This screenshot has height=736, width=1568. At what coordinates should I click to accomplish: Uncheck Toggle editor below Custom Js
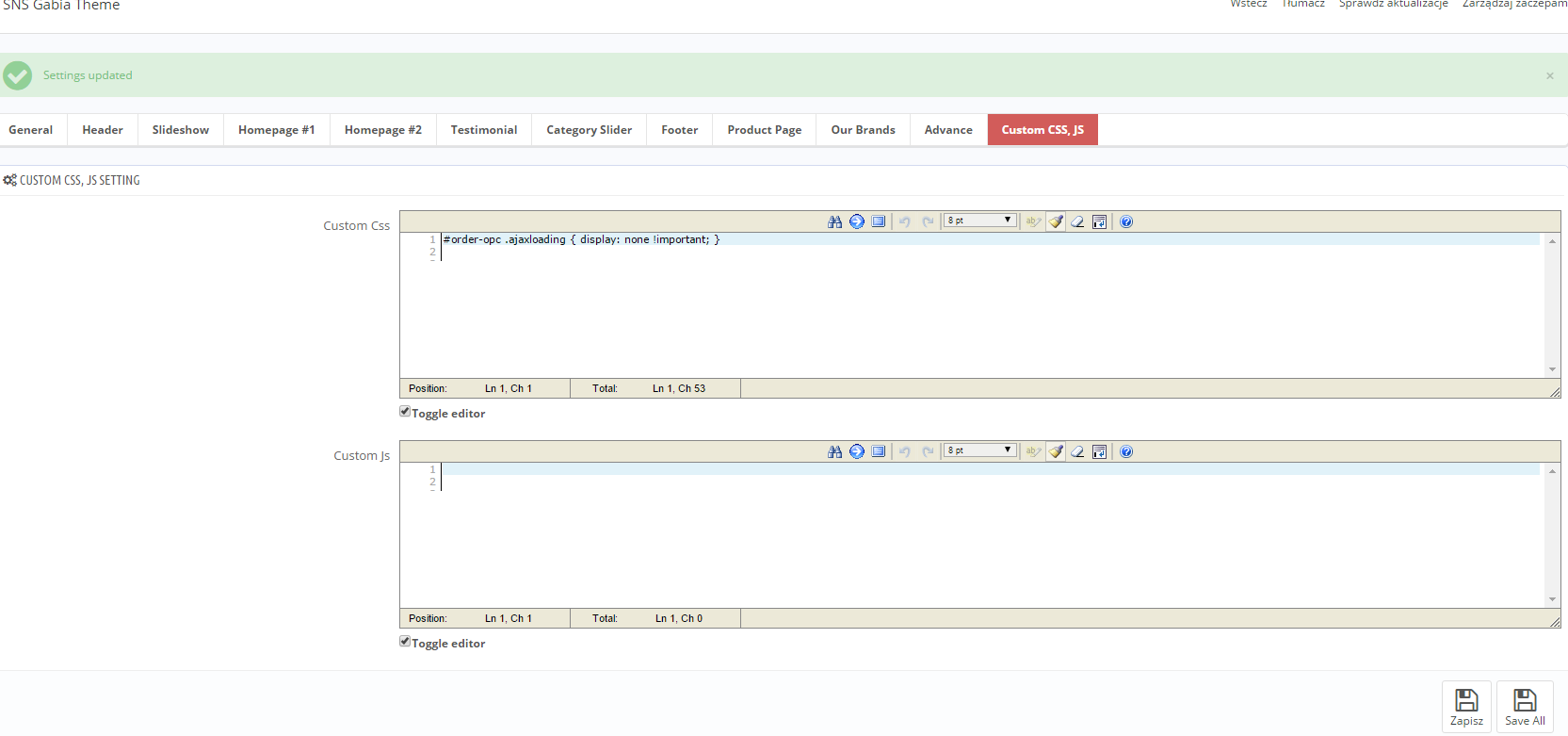click(x=405, y=642)
